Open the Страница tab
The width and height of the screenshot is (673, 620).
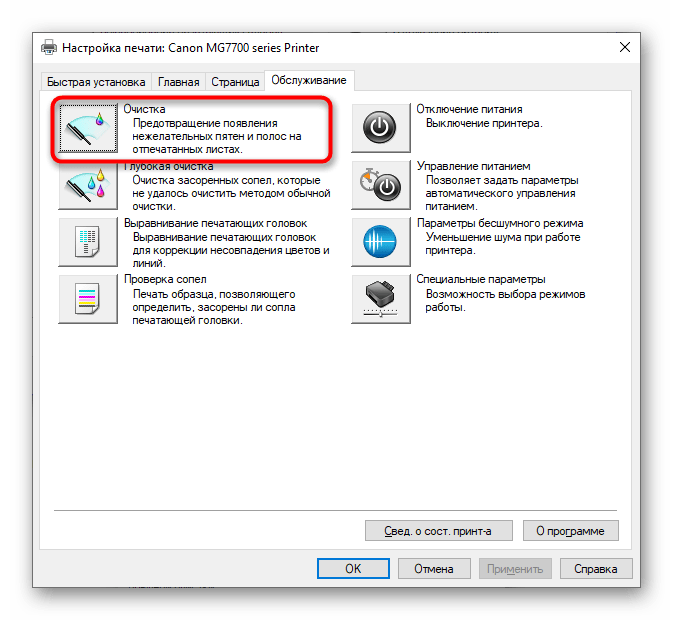(235, 82)
